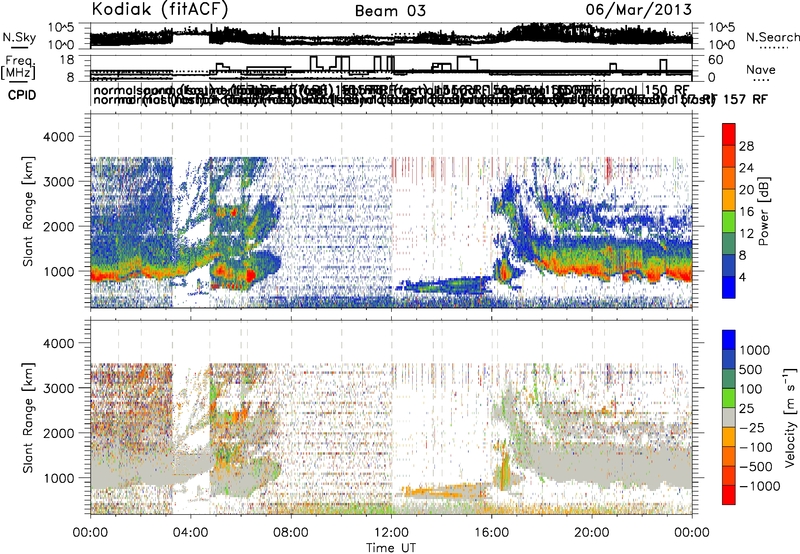Click the 'Nave' legend label

760,69
